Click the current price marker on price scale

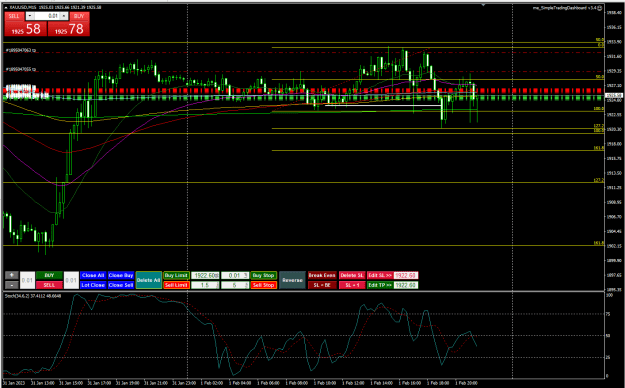point(614,95)
